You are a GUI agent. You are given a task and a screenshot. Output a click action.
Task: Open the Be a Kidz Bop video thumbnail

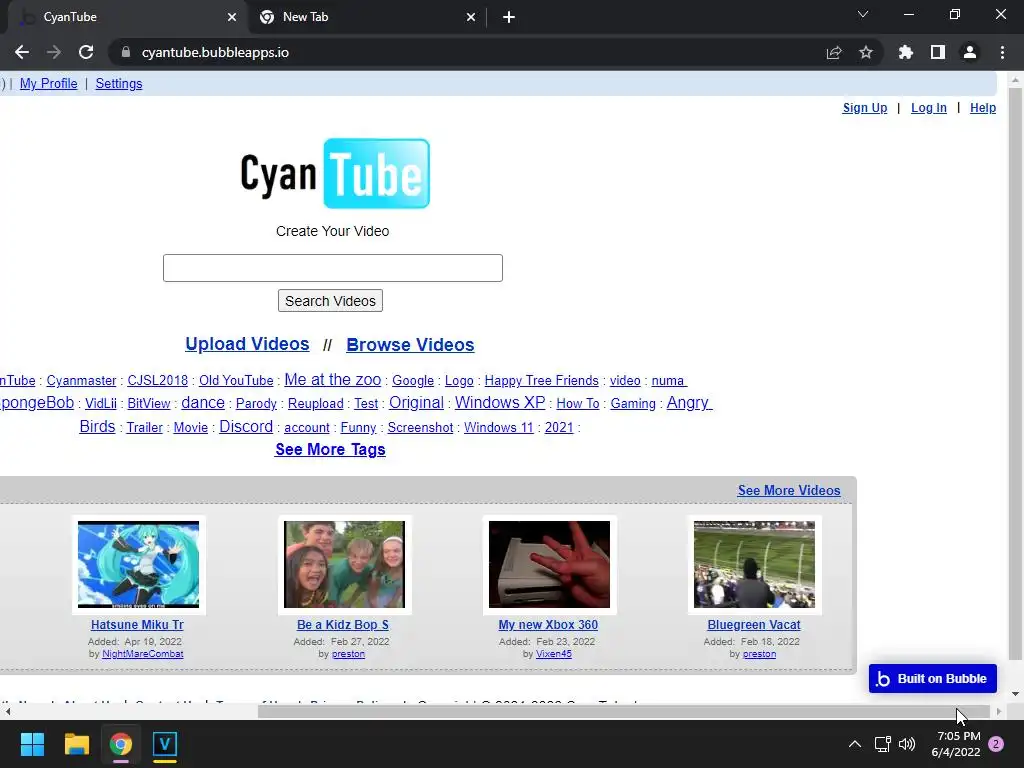click(344, 564)
